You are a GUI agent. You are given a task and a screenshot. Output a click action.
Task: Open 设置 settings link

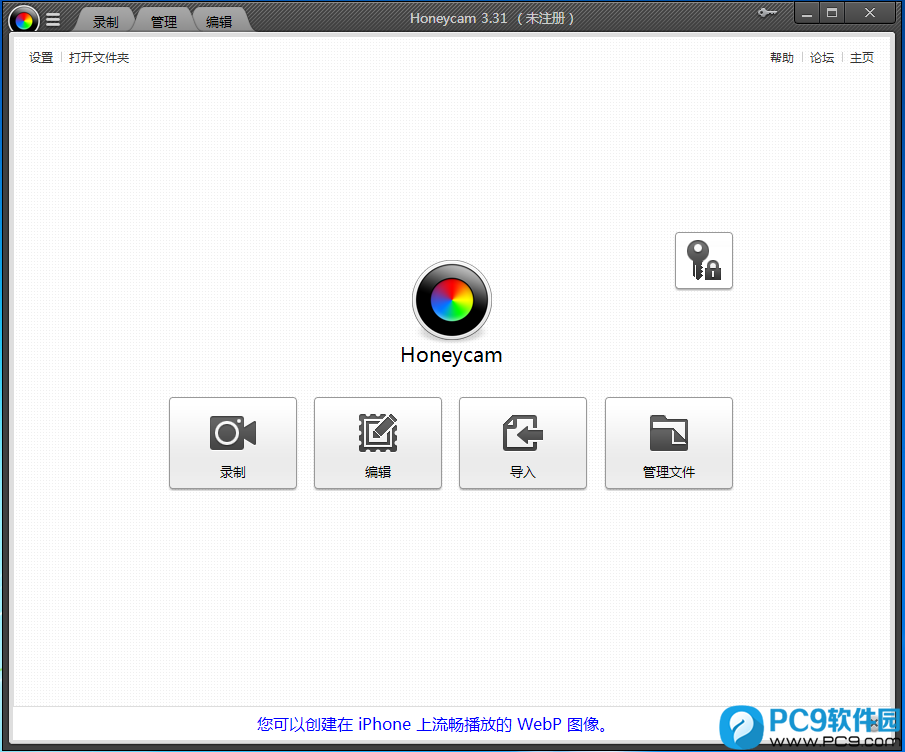pyautogui.click(x=41, y=58)
